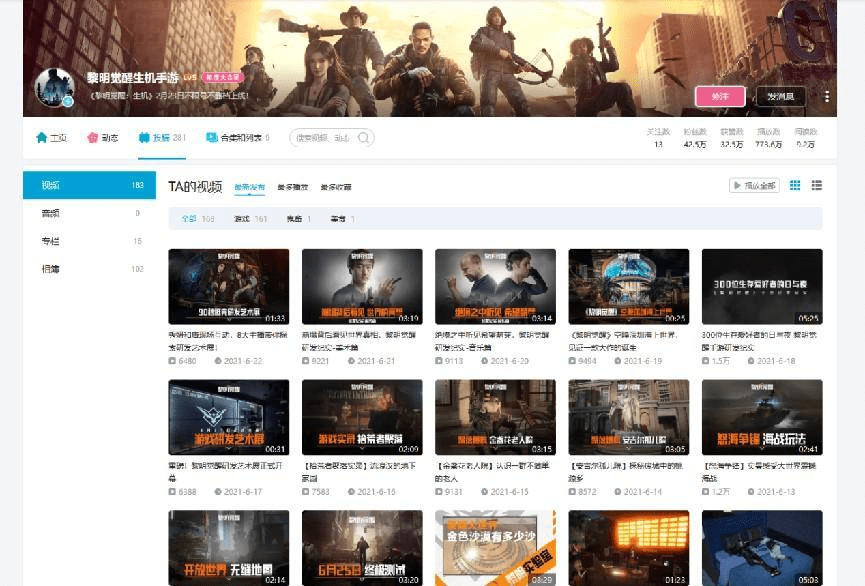Click the clock icon beside 2021-6-13

click(751, 492)
